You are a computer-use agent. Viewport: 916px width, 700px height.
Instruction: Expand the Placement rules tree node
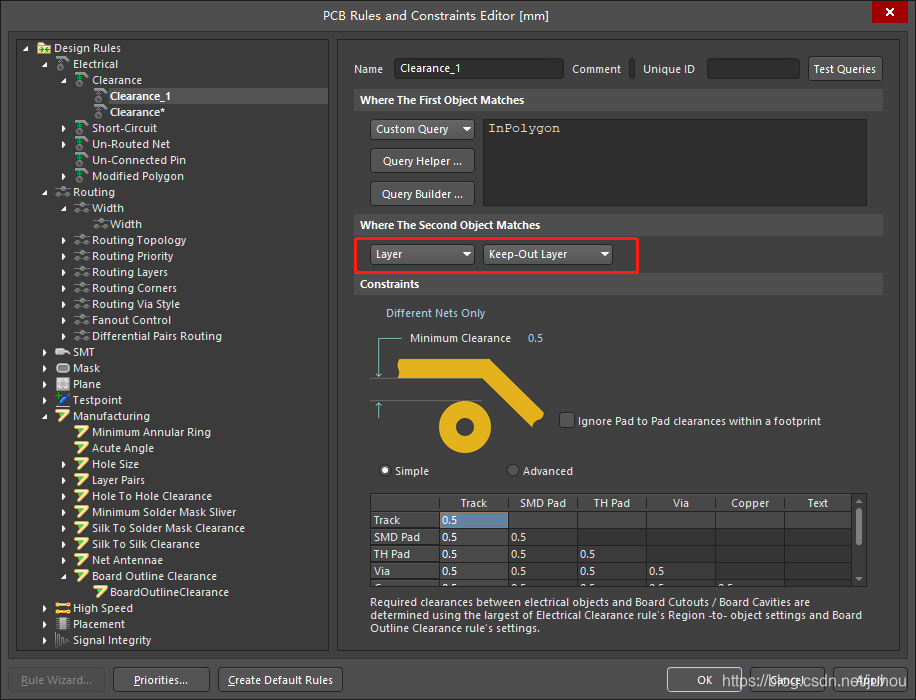45,624
